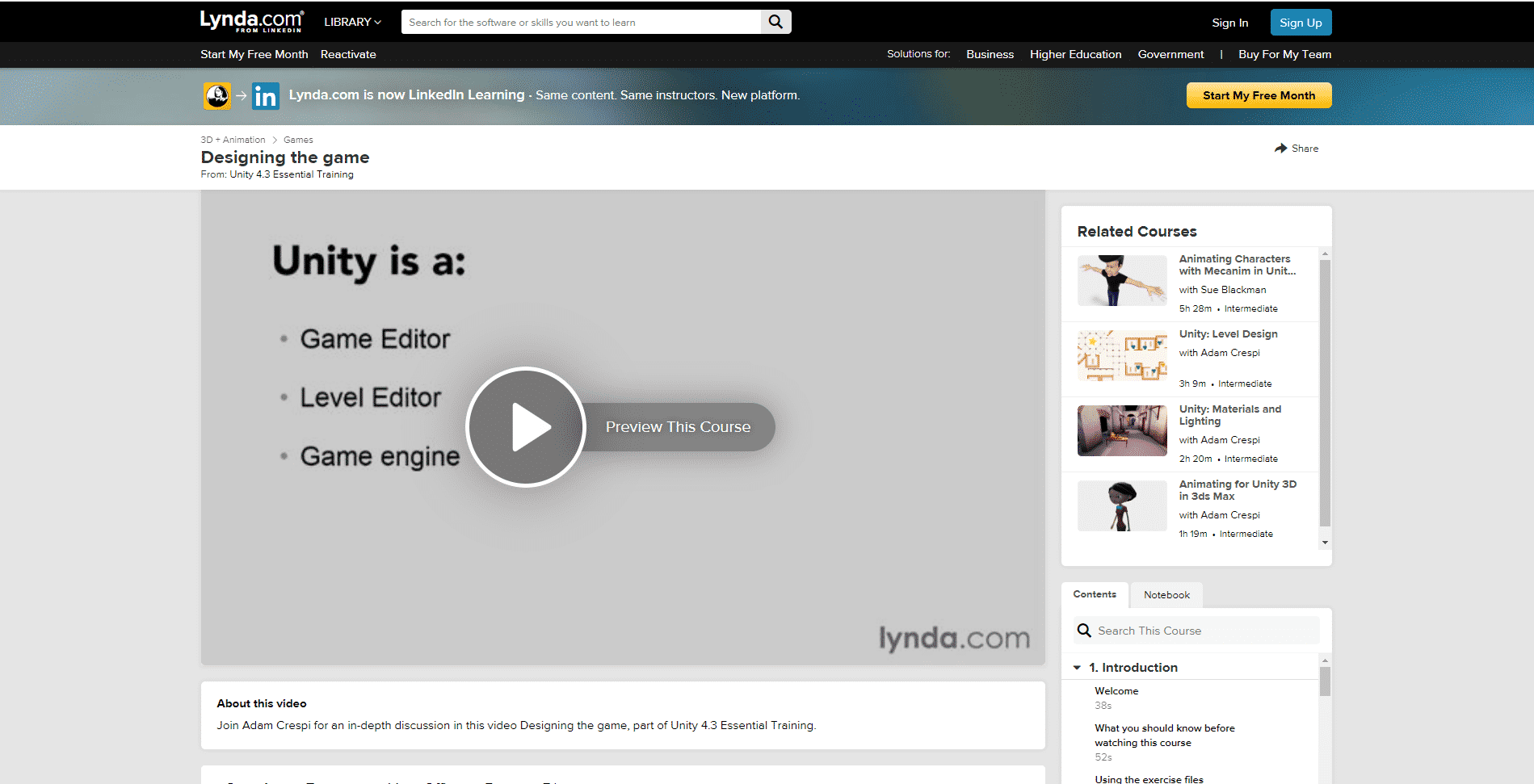Select the Contents tab
1534x784 pixels.
[x=1095, y=594]
